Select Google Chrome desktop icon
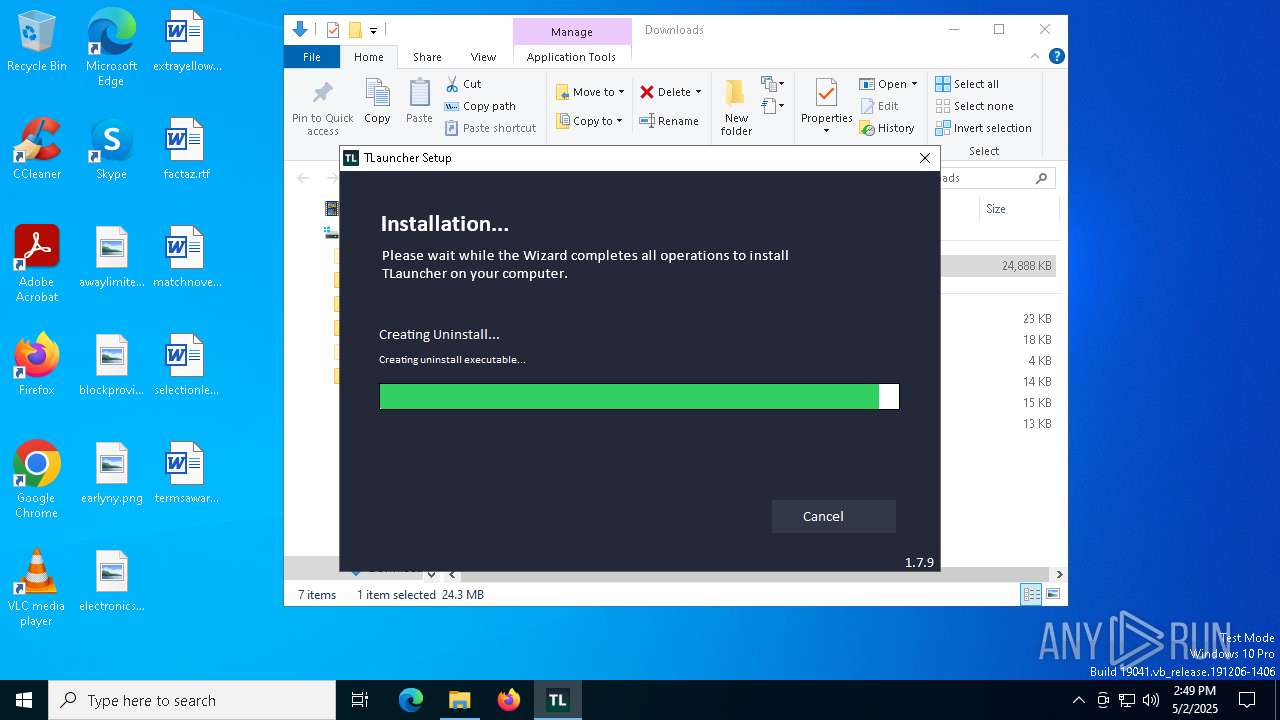The image size is (1280, 720). click(x=37, y=480)
